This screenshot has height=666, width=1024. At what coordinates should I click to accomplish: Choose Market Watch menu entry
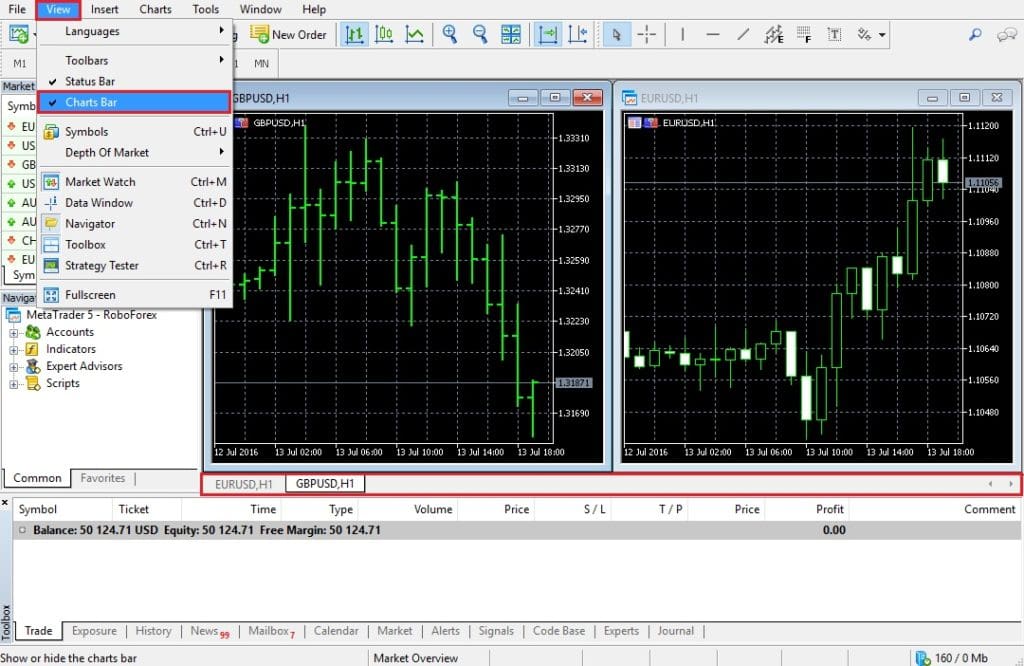click(x=134, y=182)
